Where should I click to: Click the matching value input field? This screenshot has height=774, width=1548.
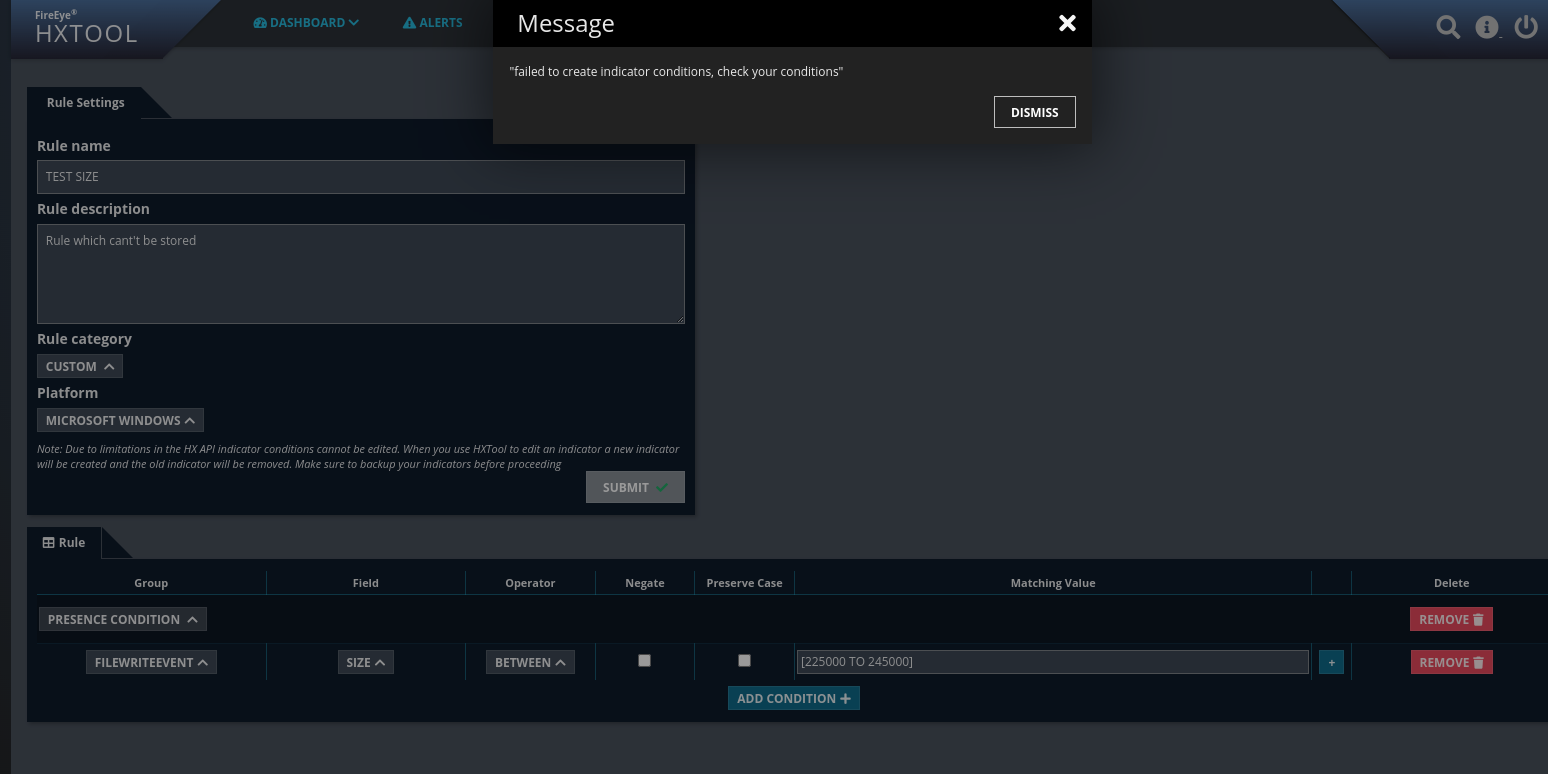(1052, 661)
